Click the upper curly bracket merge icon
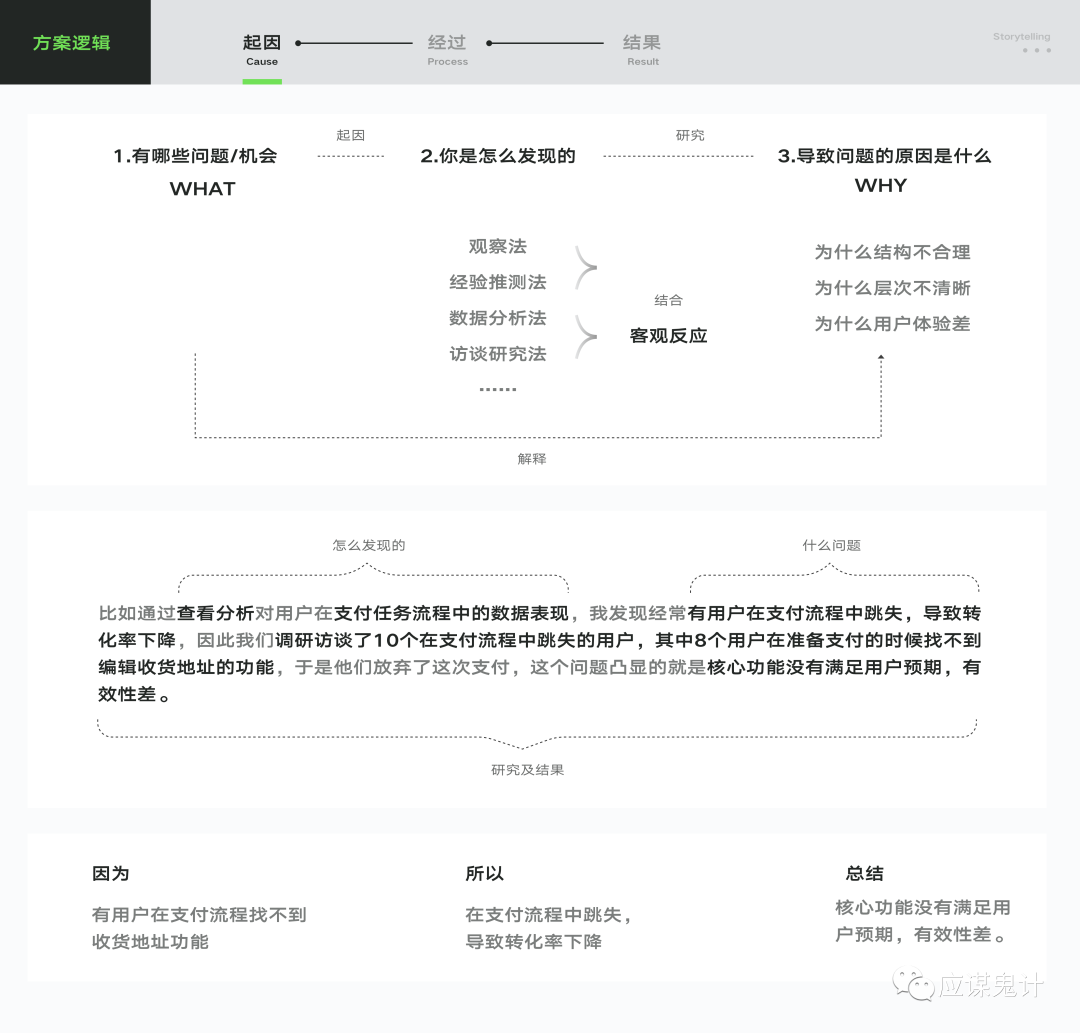The width and height of the screenshot is (1080, 1033). [586, 267]
